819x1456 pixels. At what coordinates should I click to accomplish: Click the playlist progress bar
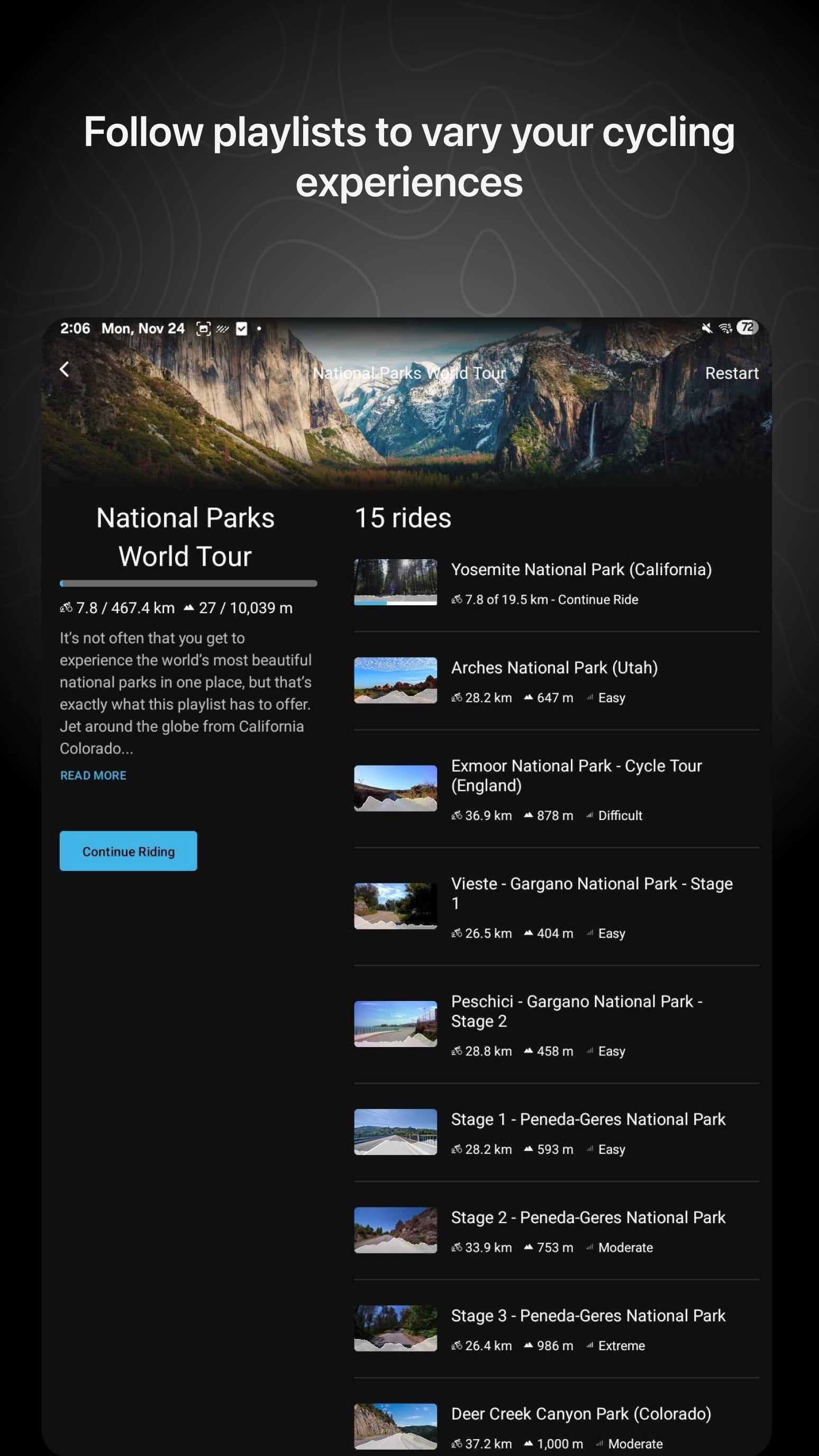188,584
